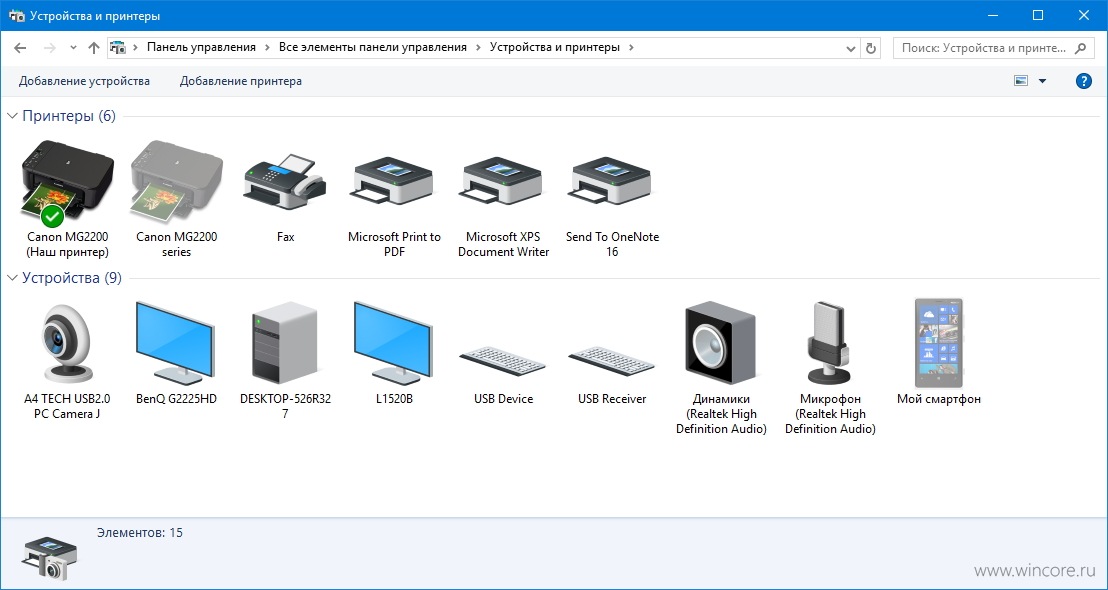Go back with the left arrow
Viewport: 1108px width, 590px height.
point(20,47)
